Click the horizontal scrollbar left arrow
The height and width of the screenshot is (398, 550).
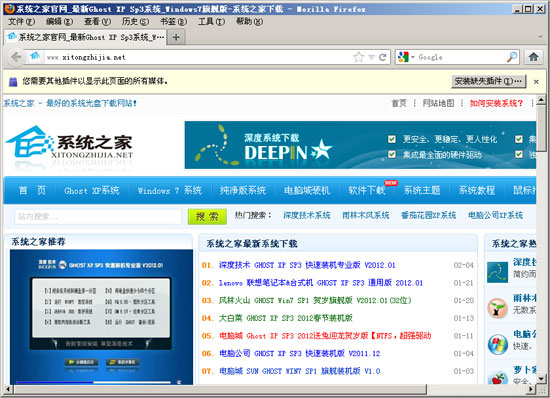(x=8, y=389)
